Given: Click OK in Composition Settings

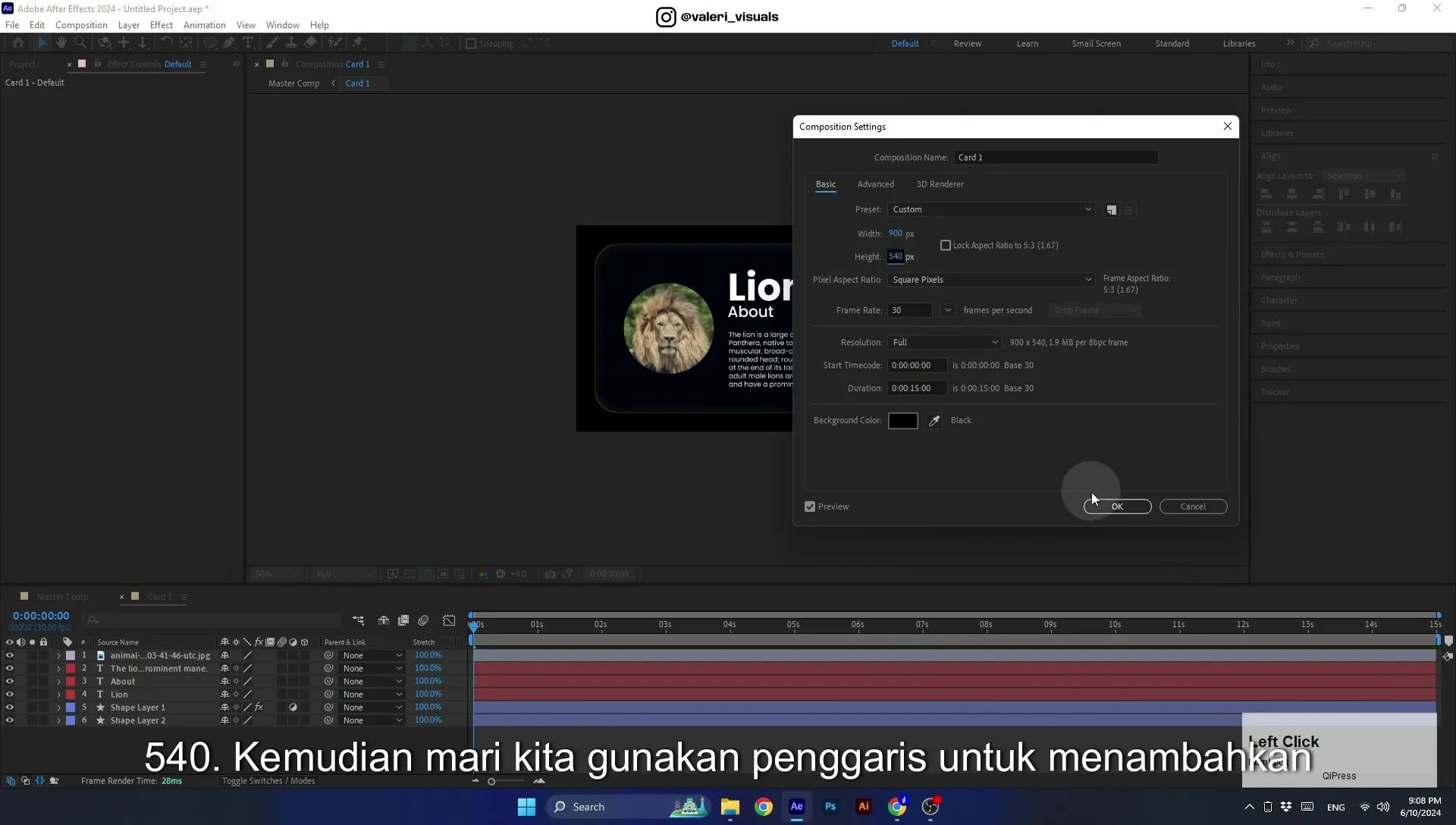Looking at the screenshot, I should (x=1117, y=507).
